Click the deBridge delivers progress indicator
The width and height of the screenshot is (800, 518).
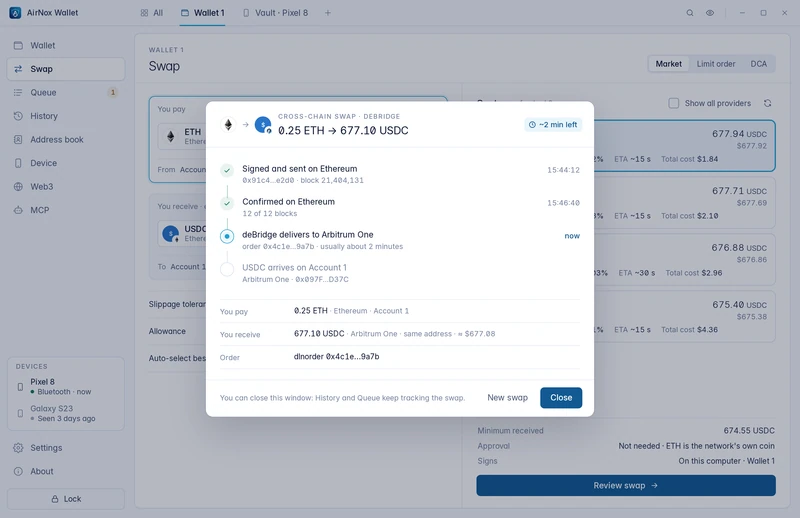coord(227,236)
